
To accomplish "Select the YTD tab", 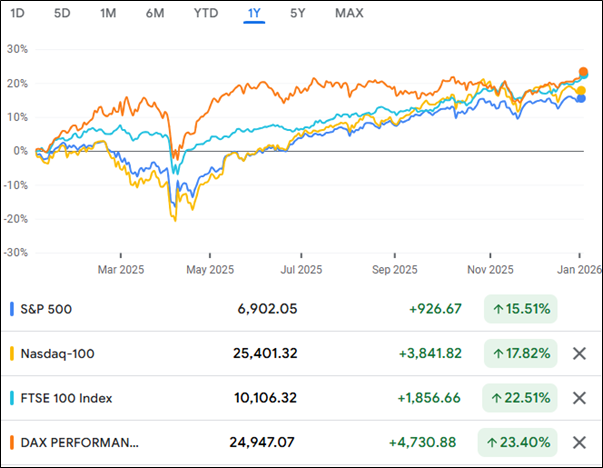I will [x=205, y=13].
